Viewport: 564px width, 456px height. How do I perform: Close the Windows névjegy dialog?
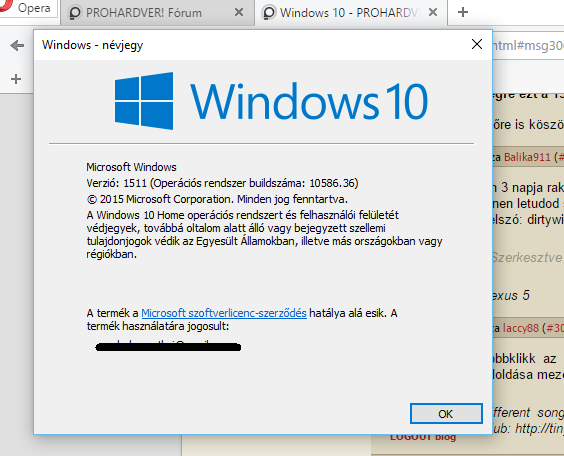477,44
